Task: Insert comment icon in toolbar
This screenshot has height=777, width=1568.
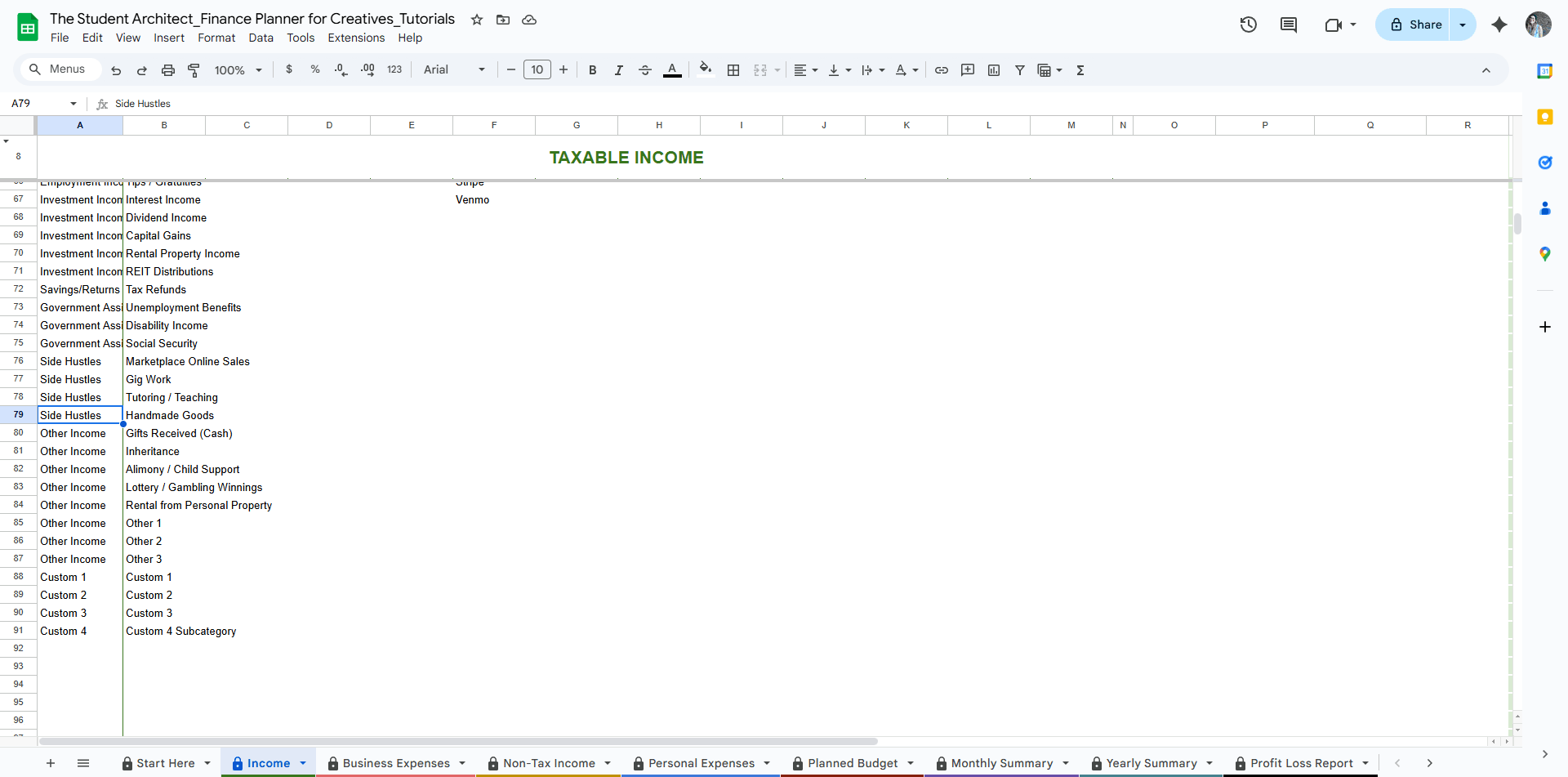Action: 968,70
